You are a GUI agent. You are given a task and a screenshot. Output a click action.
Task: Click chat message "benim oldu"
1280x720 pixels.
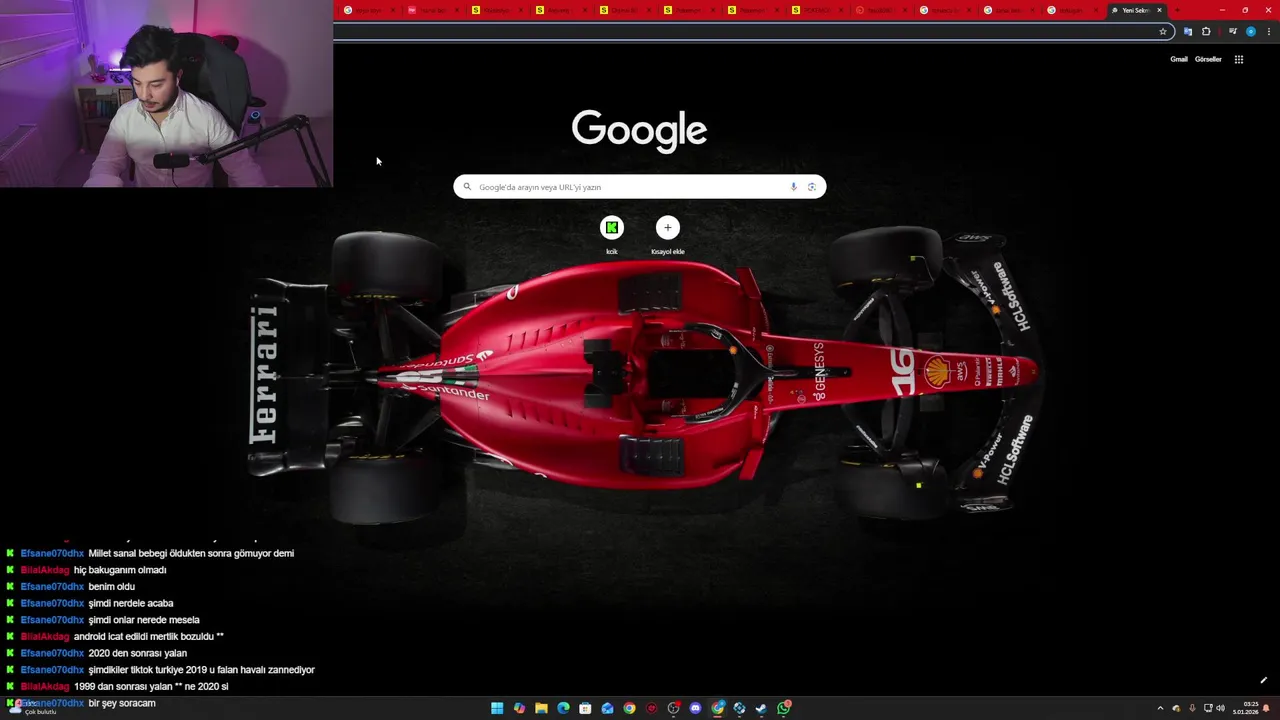(111, 587)
